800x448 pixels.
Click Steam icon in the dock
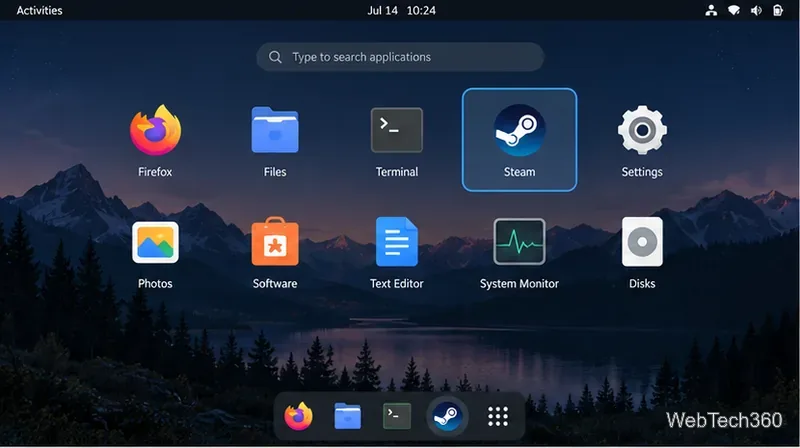tap(447, 416)
